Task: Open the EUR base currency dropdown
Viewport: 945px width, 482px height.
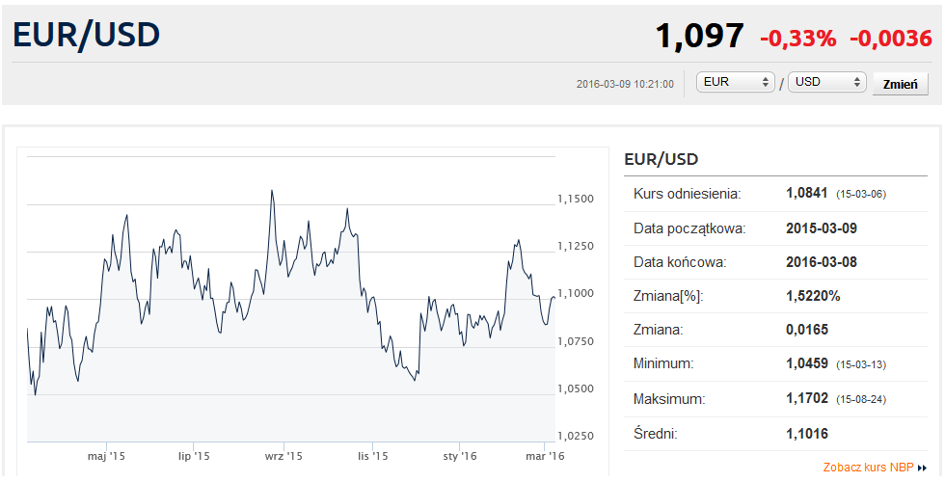Action: [x=735, y=83]
